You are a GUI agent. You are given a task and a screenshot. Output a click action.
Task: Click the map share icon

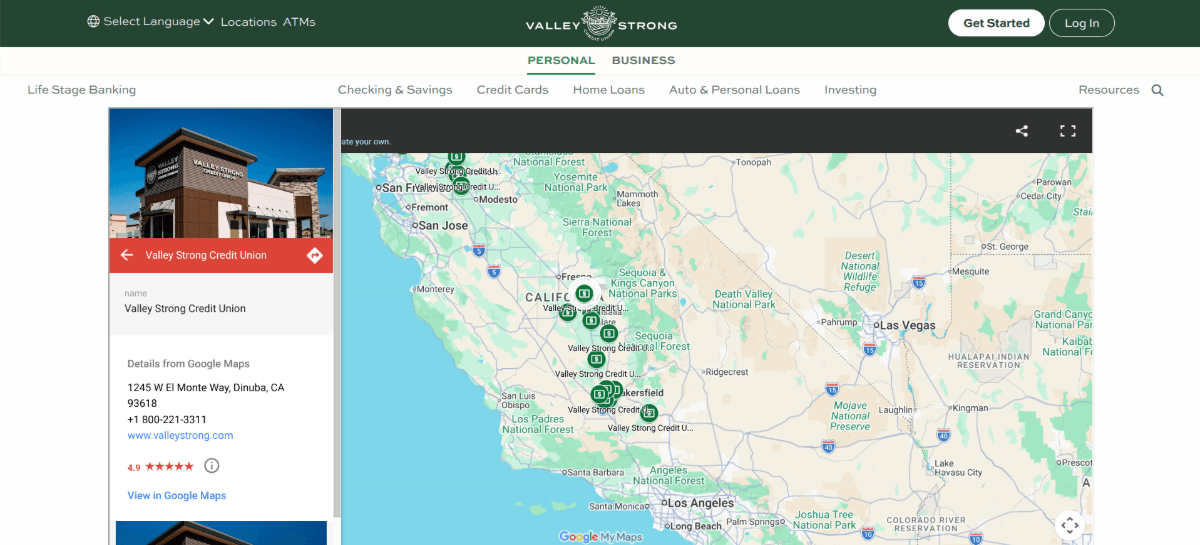(1022, 131)
